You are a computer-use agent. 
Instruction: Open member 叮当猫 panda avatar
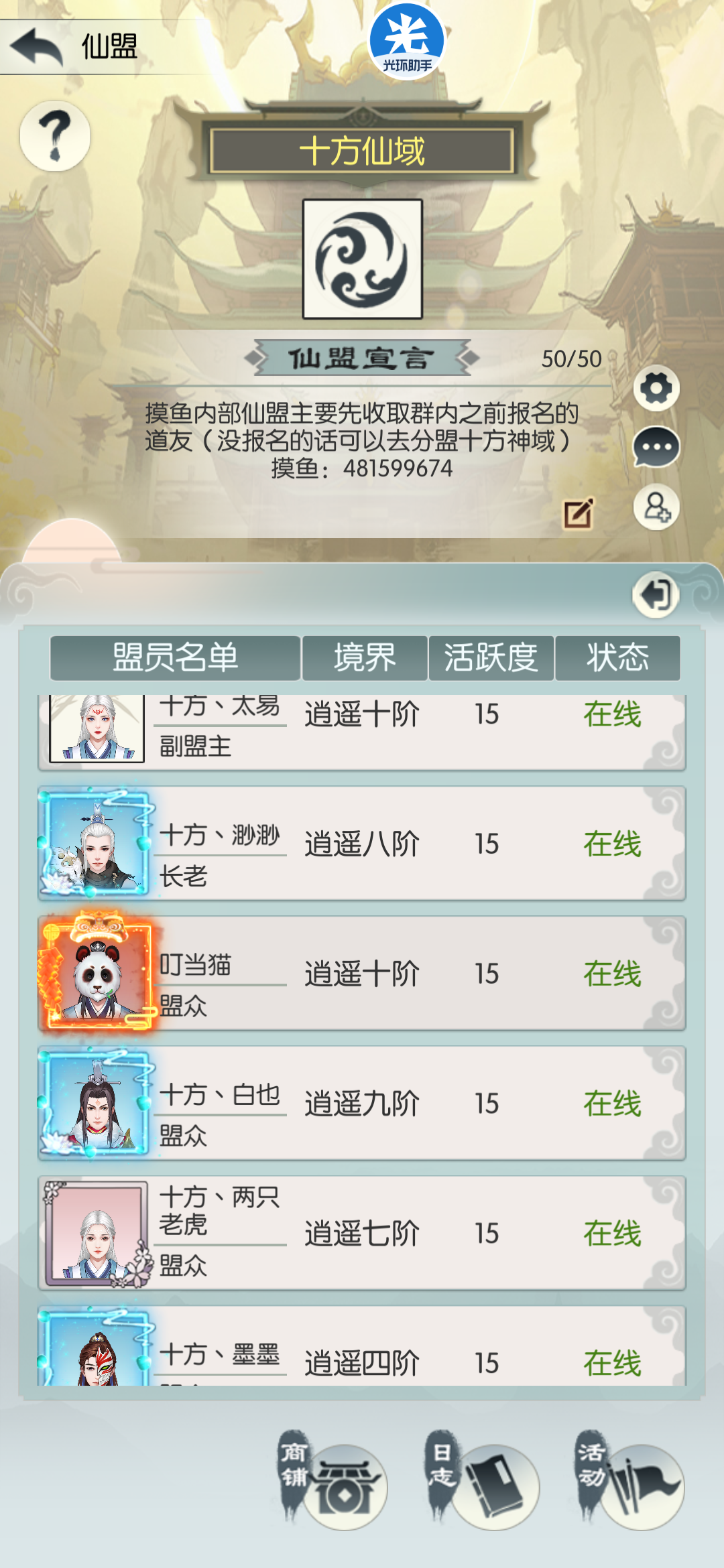coord(97,974)
